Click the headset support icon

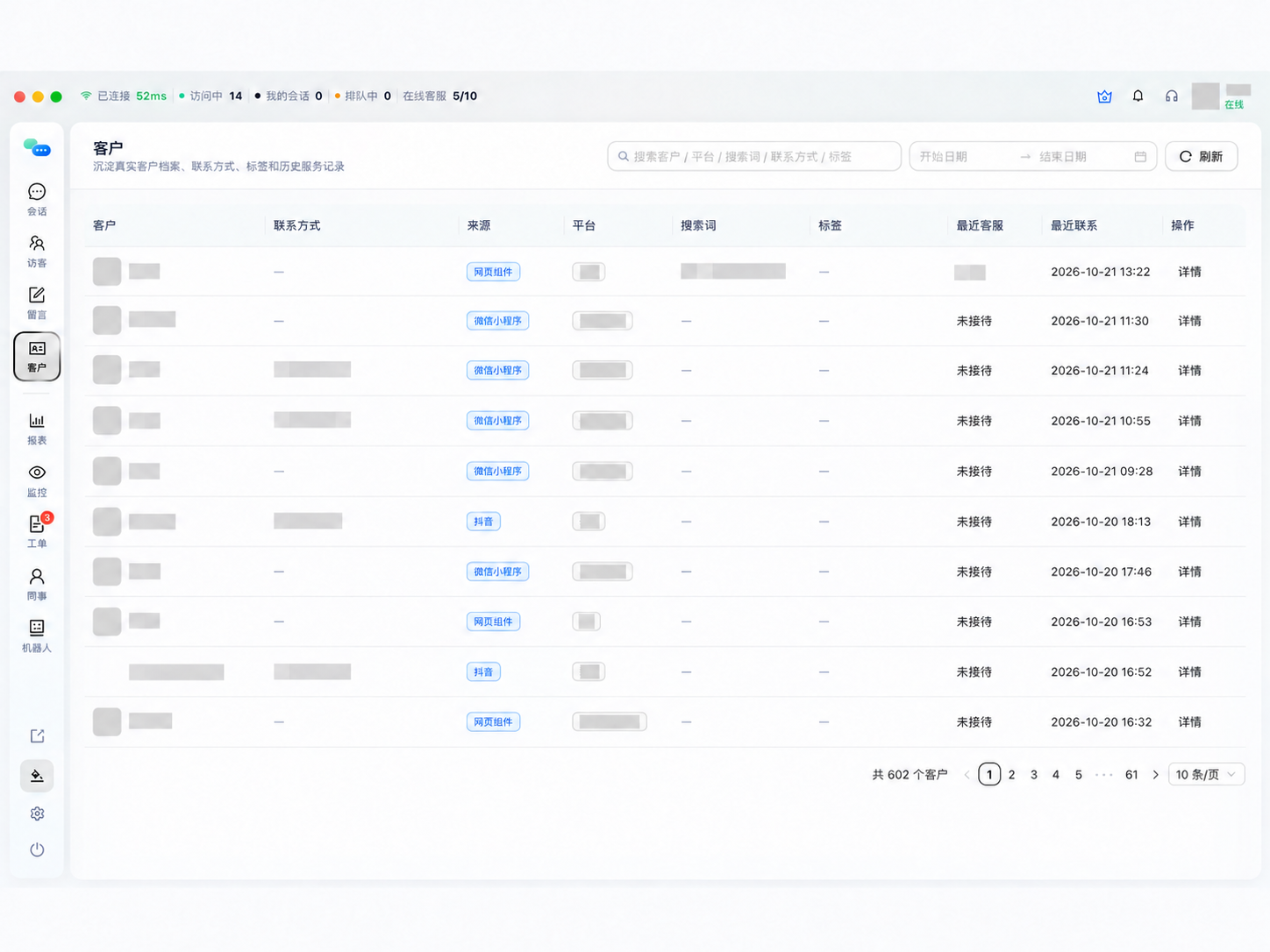pos(1172,96)
